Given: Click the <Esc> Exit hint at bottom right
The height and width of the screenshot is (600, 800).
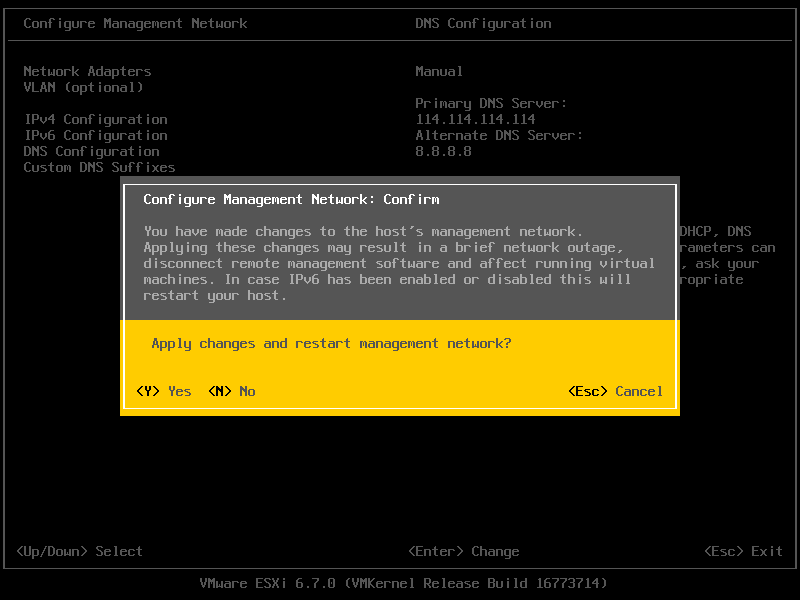Looking at the screenshot, I should [743, 551].
